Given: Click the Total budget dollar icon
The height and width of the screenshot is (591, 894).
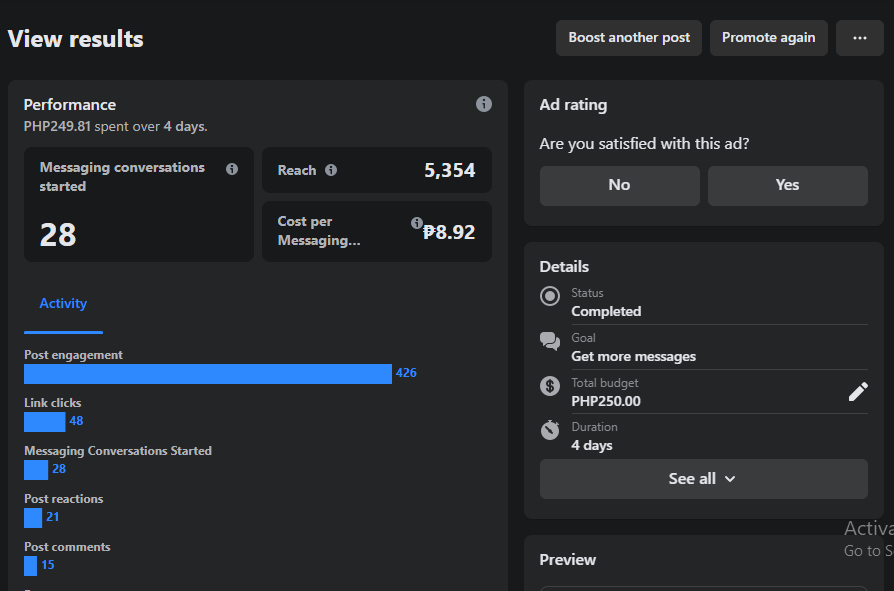Looking at the screenshot, I should [x=550, y=385].
